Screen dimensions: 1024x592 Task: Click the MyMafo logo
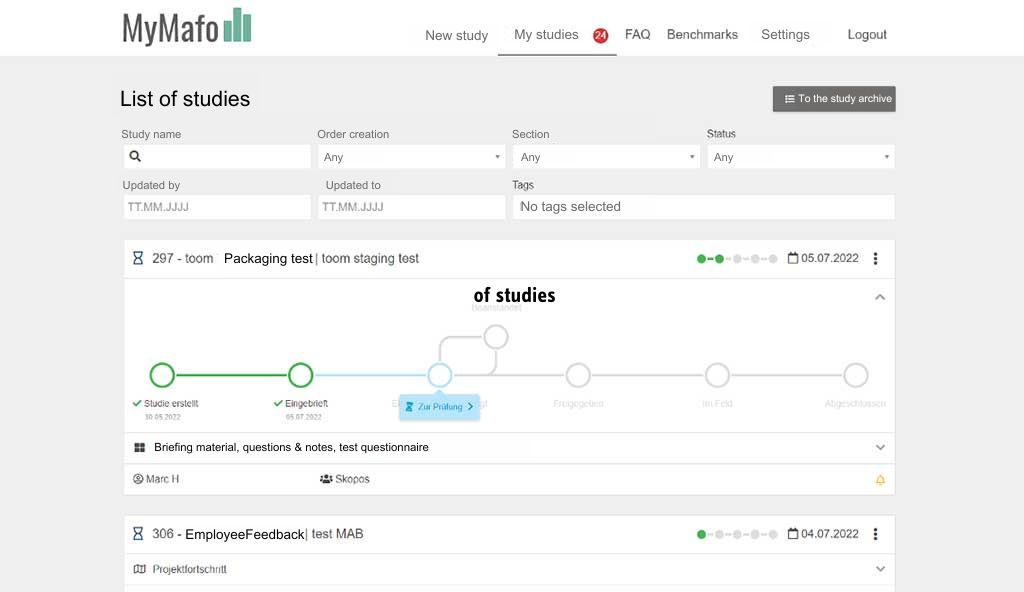pyautogui.click(x=187, y=27)
